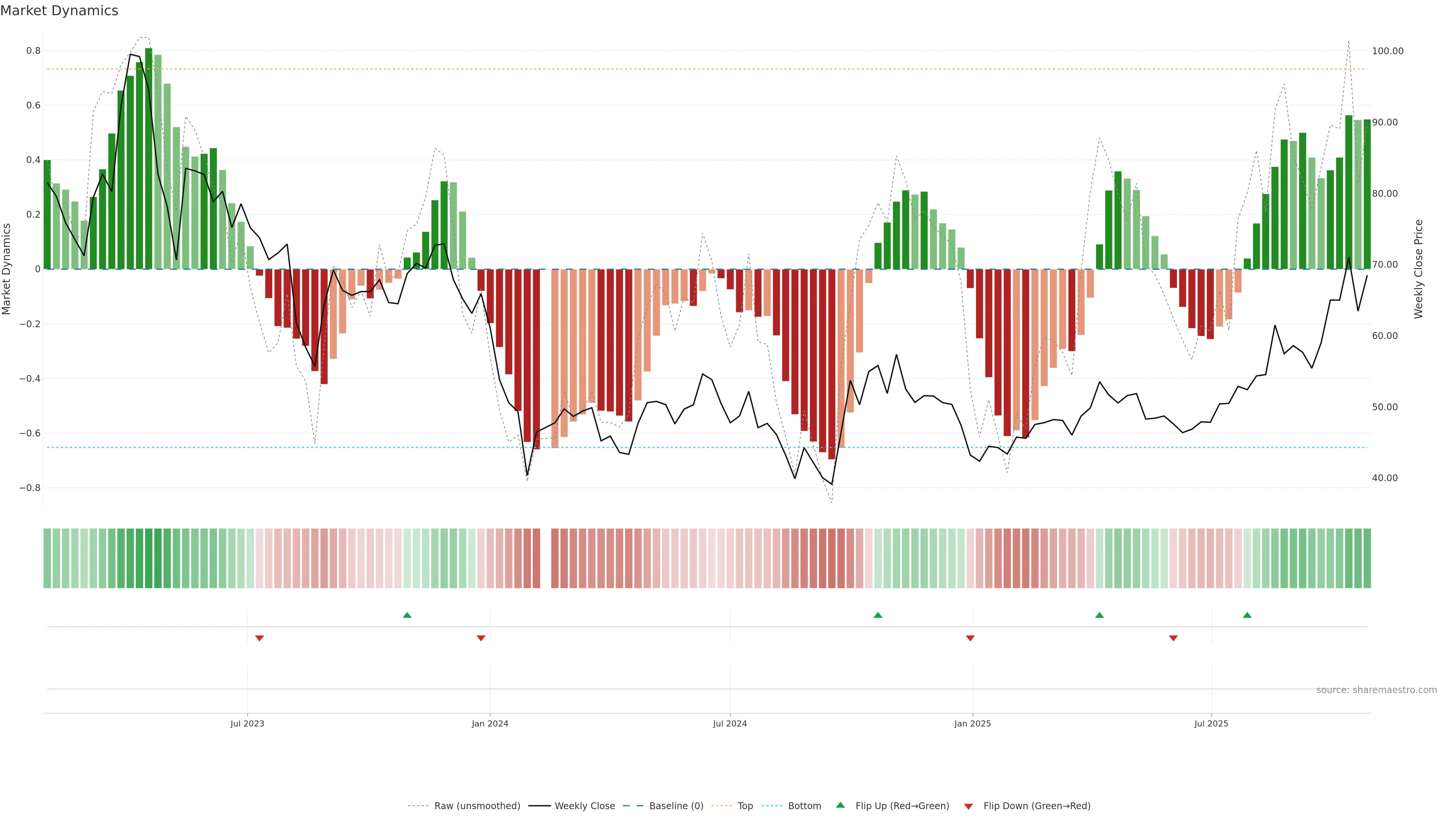Click the last red flip-down triangle marker
This screenshot has height=819, width=1456.
(1173, 638)
